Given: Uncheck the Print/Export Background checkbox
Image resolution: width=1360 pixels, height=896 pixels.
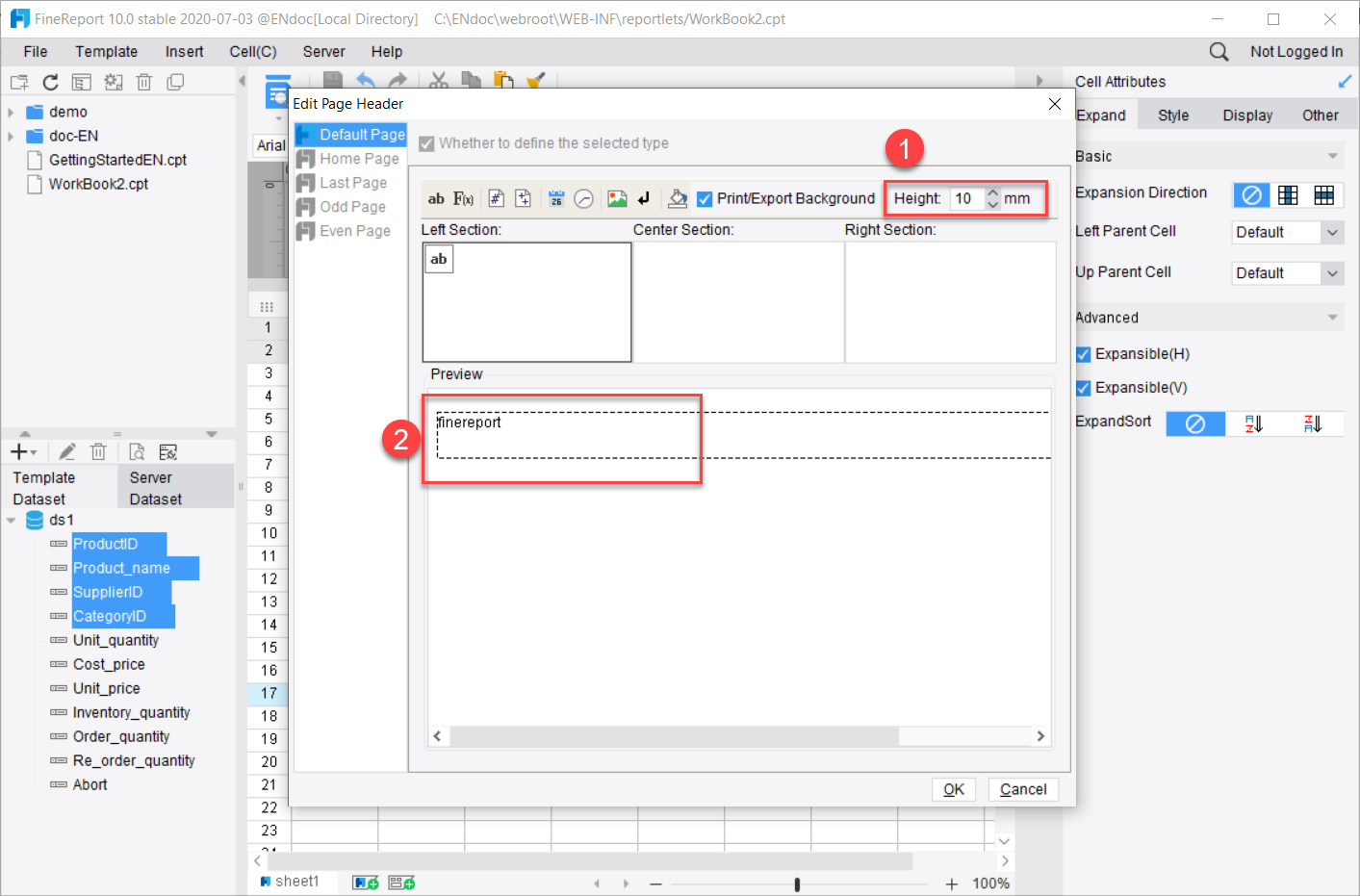Looking at the screenshot, I should coord(706,198).
